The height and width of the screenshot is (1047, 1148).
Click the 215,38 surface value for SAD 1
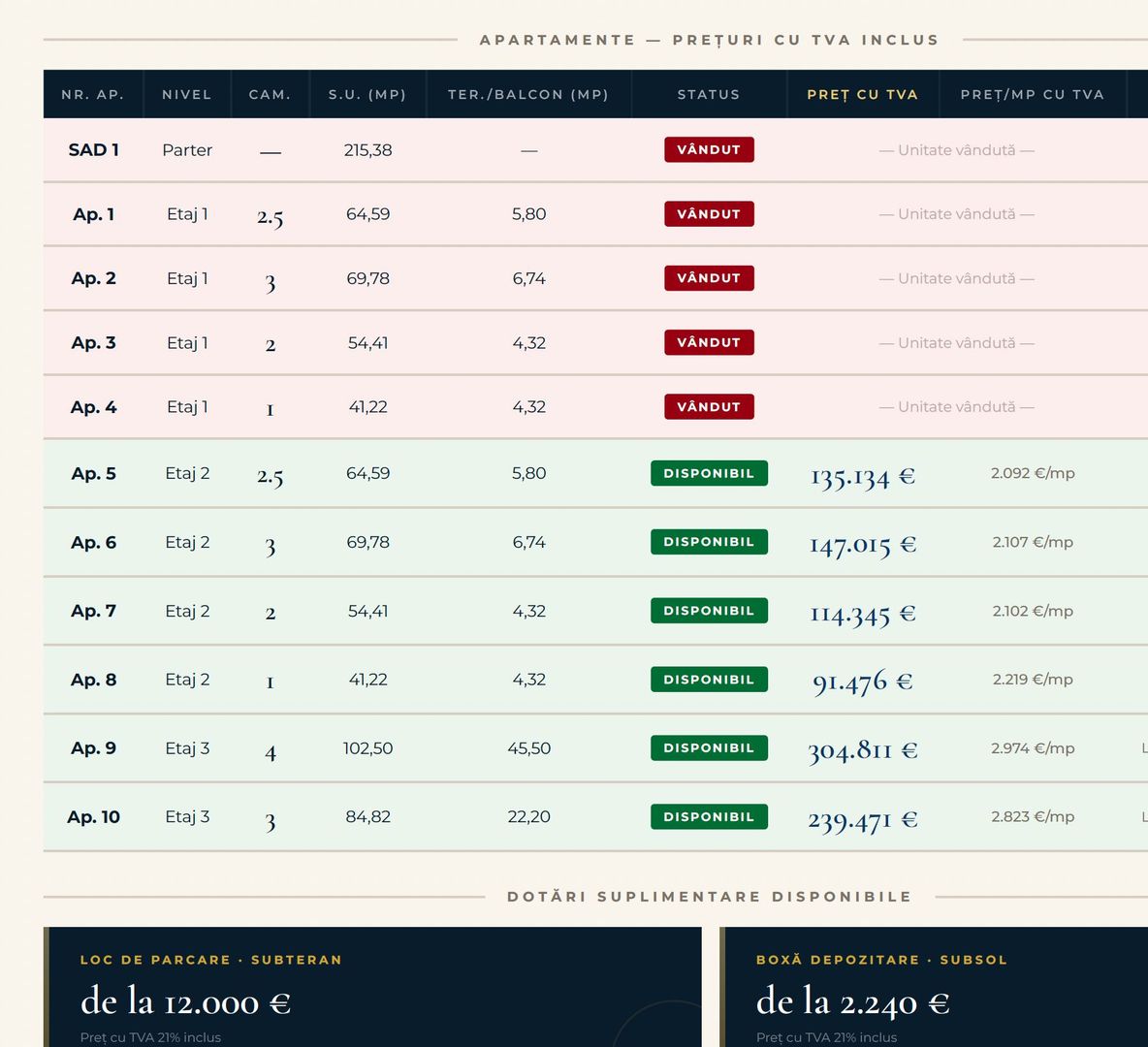(x=367, y=150)
